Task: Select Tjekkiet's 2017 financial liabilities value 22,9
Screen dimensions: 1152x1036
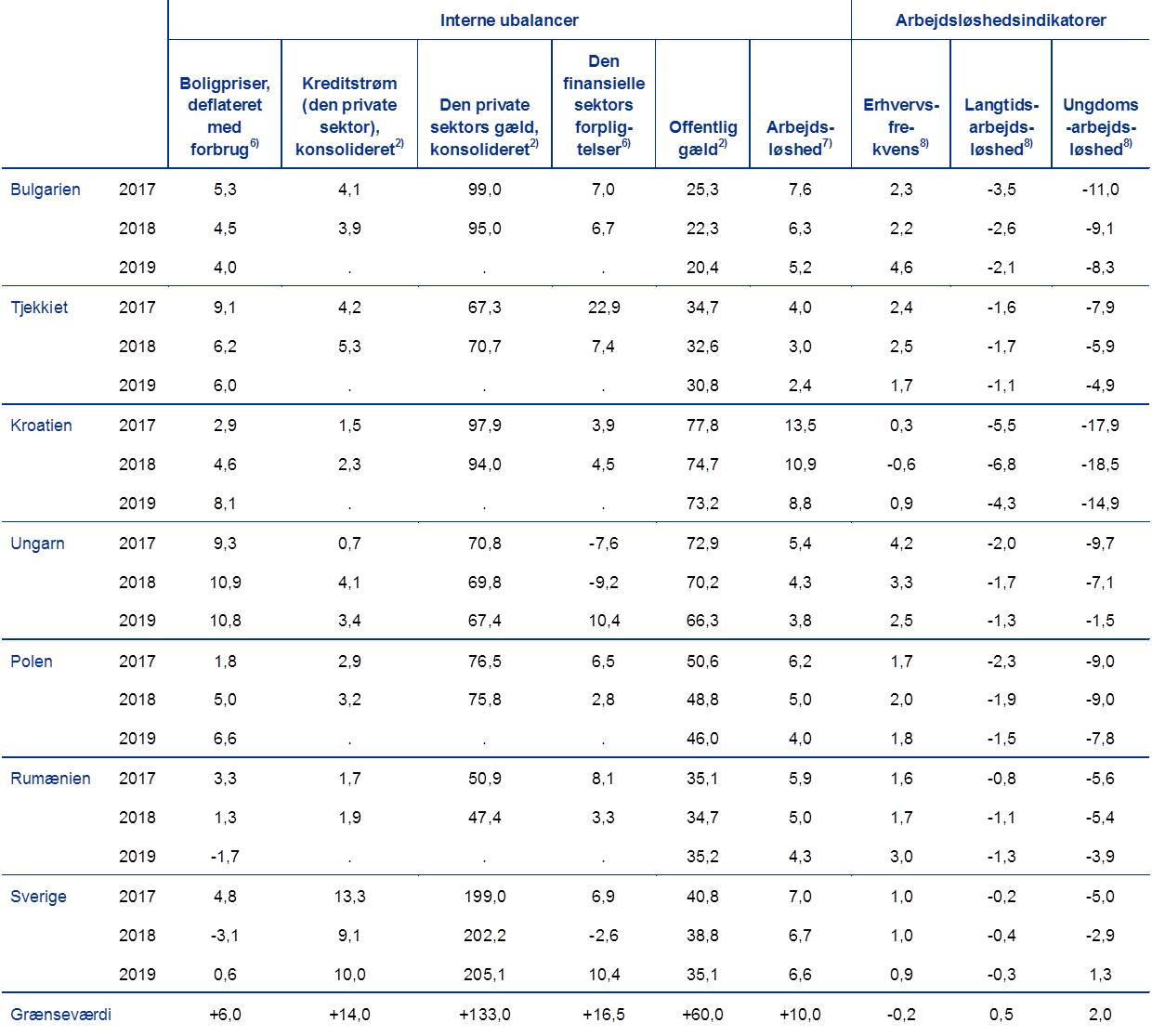Action: click(x=604, y=308)
